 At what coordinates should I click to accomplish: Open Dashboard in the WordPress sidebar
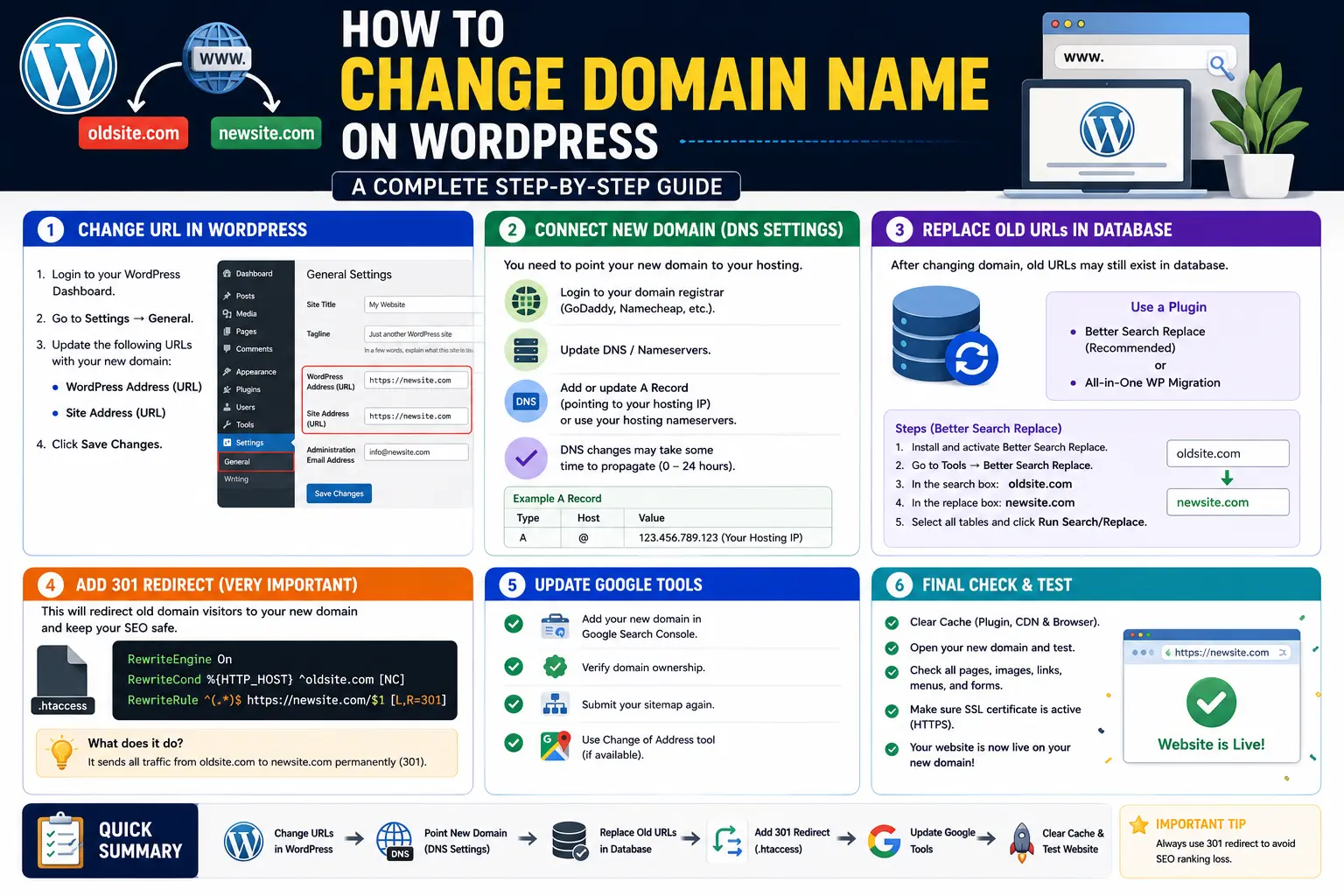255,274
